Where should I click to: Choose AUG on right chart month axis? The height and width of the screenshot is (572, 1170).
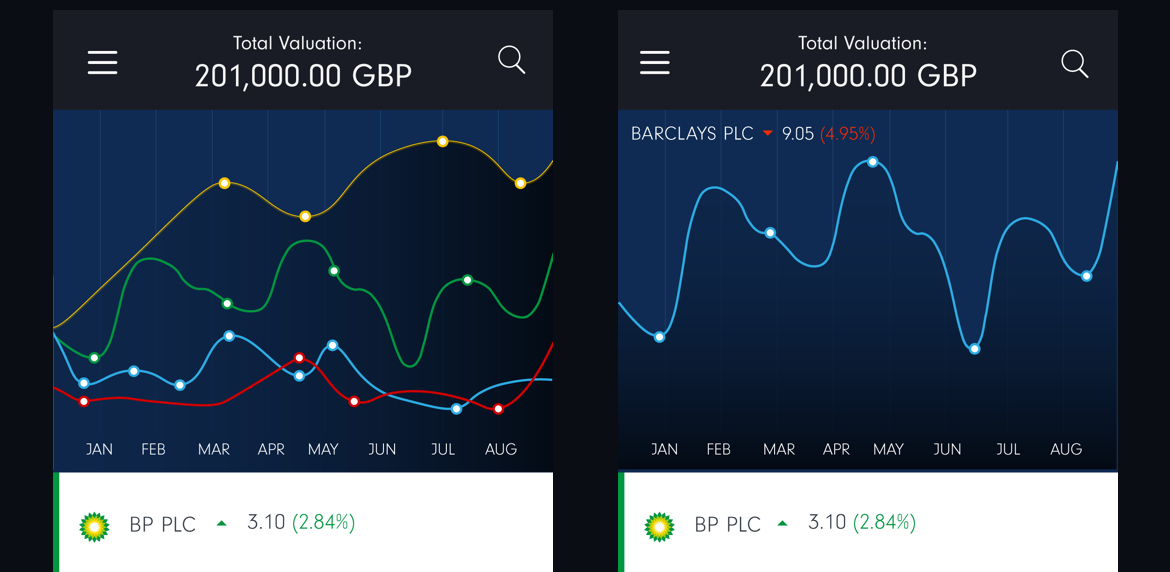coord(1066,450)
